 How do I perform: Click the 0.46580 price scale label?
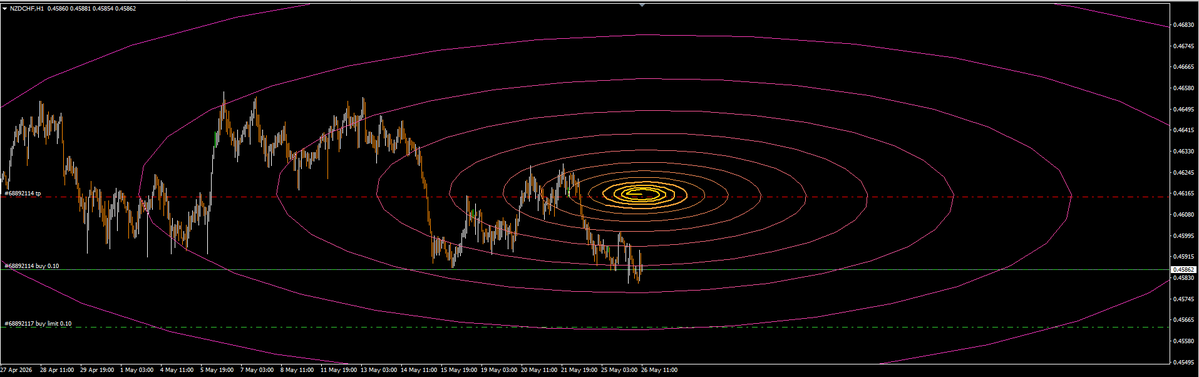click(1184, 88)
